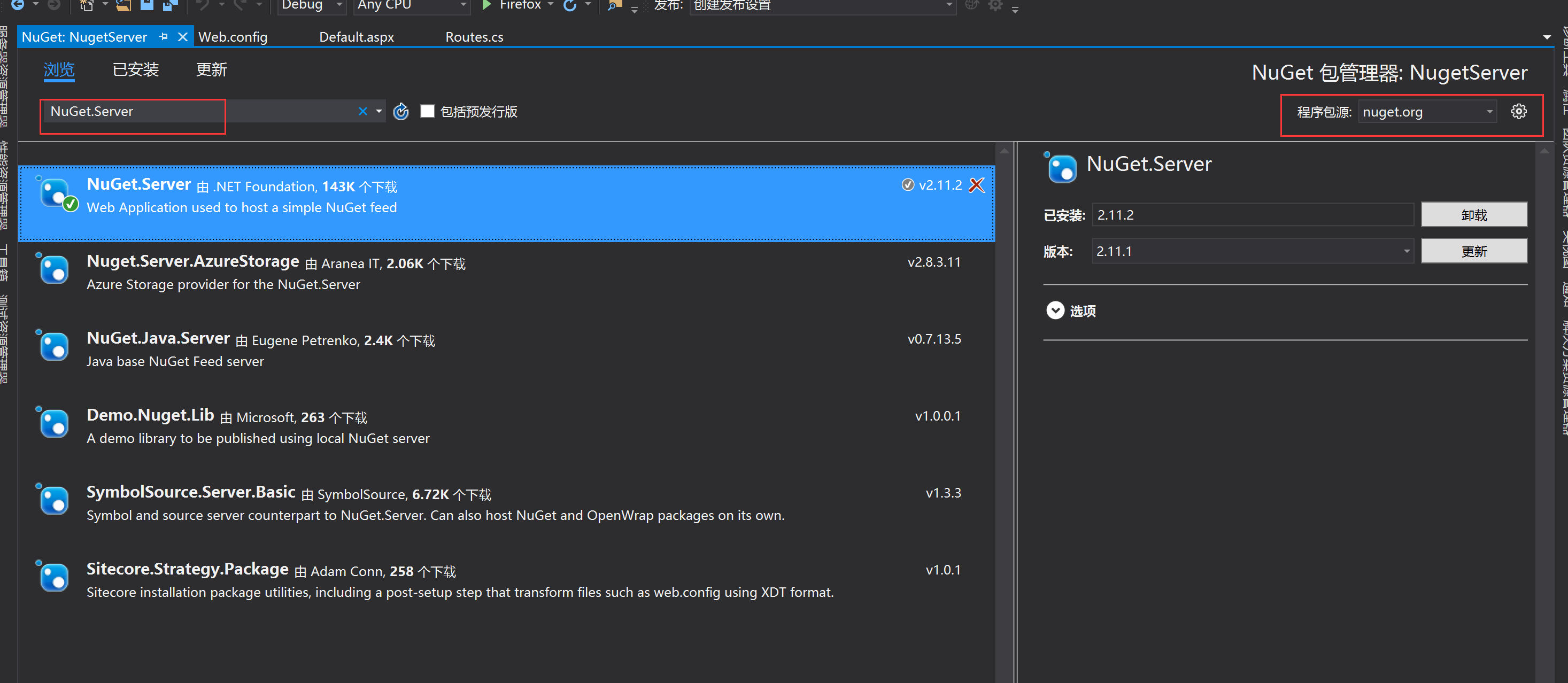Select the NuGet.Java.Server package title
1568x683 pixels.
pyautogui.click(x=158, y=338)
